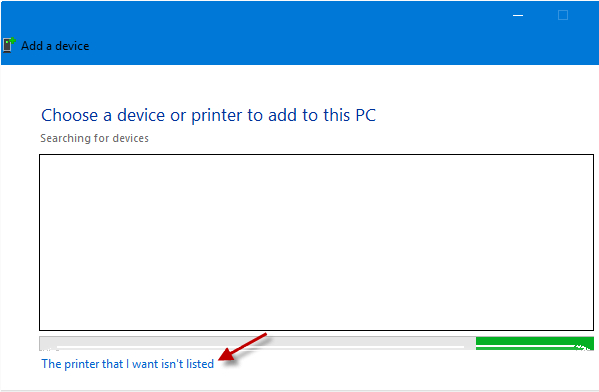Click the white end of the green progress chunk
Viewport: 599px width, 392px height.
pyautogui.click(x=583, y=348)
